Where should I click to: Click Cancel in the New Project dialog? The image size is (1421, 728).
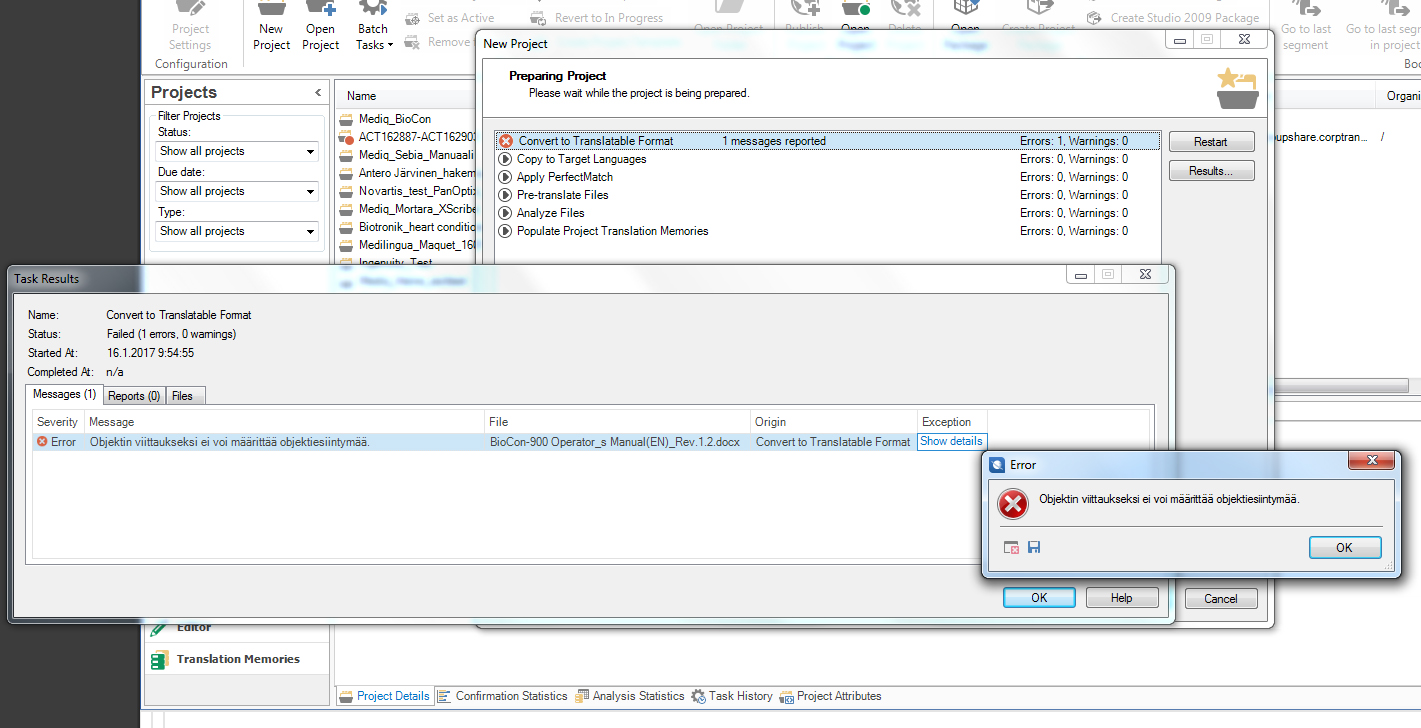click(x=1220, y=599)
